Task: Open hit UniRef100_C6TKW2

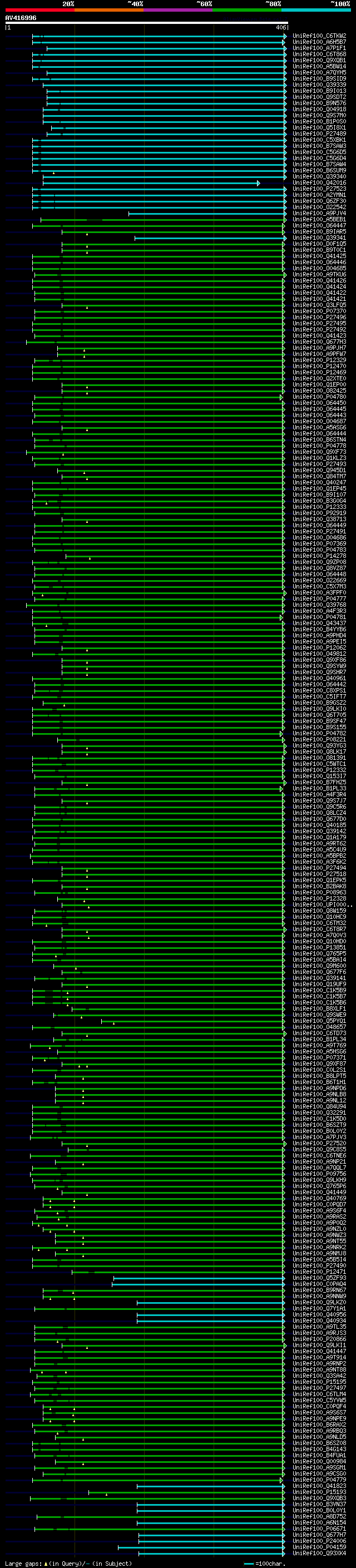Action: point(319,36)
